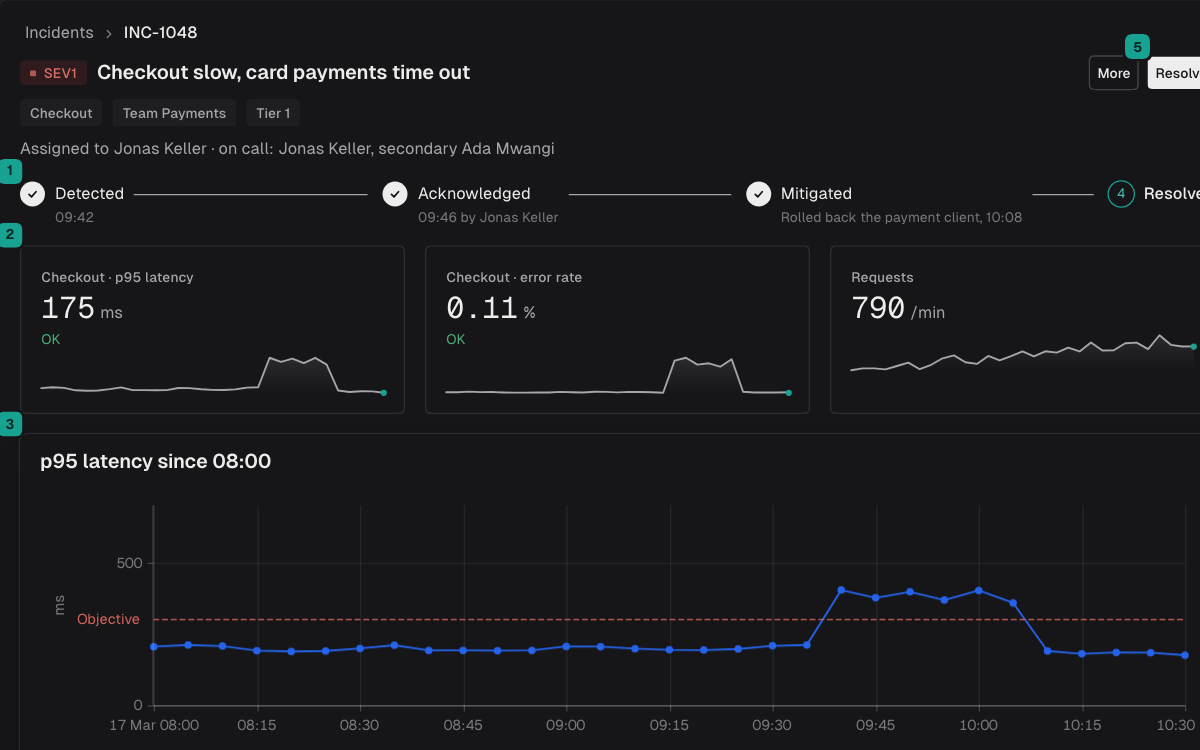Click the Detected step checkmark icon
This screenshot has width=1200, height=750.
33,194
